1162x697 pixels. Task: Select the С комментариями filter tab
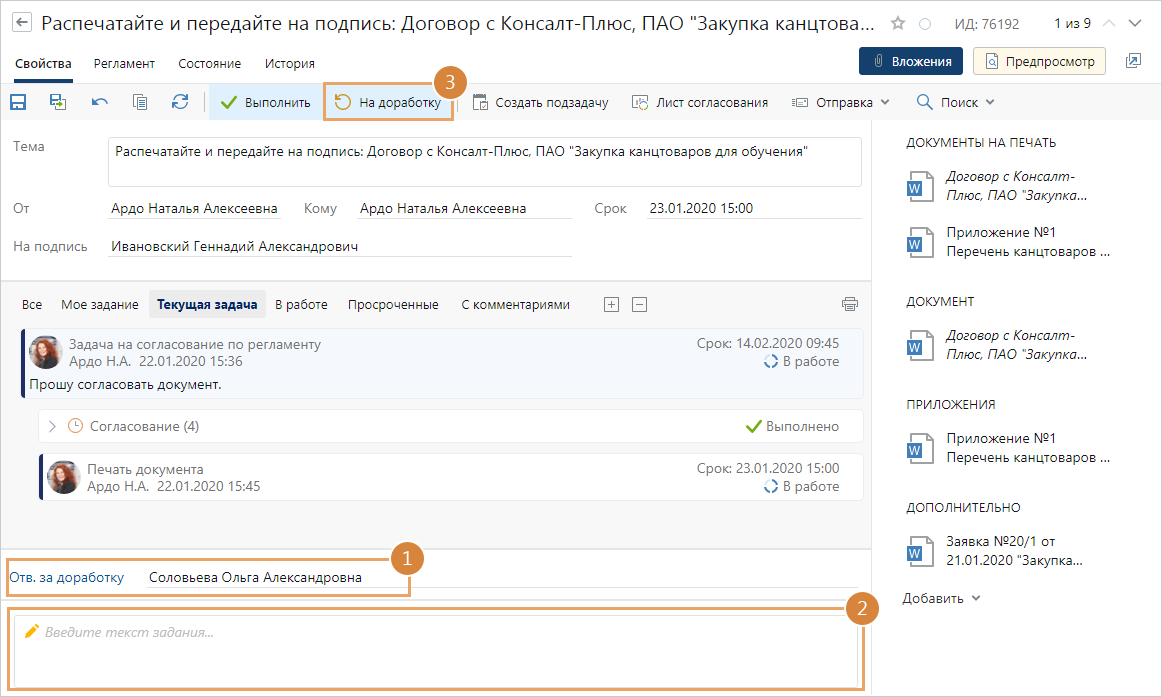[x=515, y=304]
